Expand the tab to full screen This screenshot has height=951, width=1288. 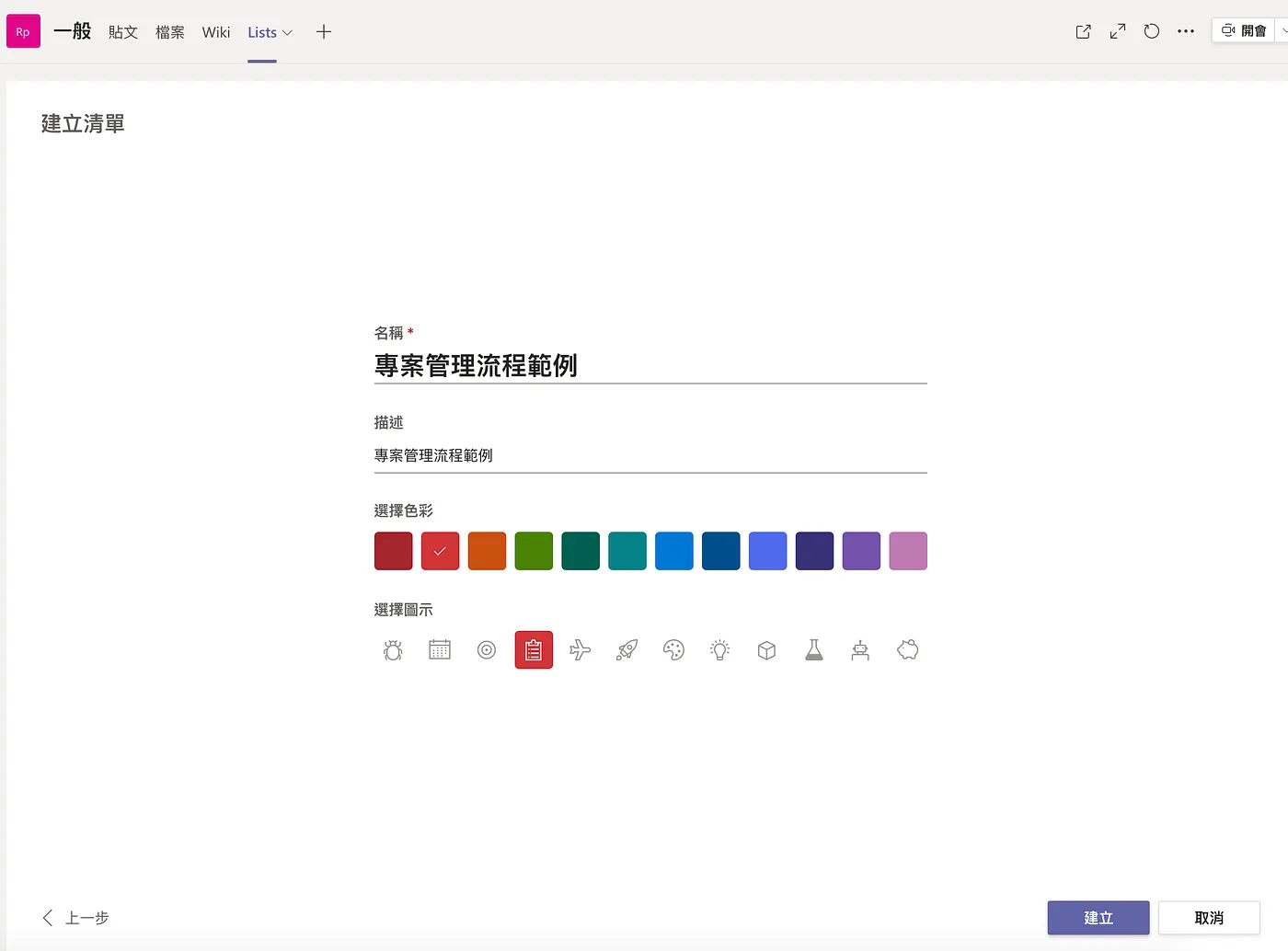1118,31
